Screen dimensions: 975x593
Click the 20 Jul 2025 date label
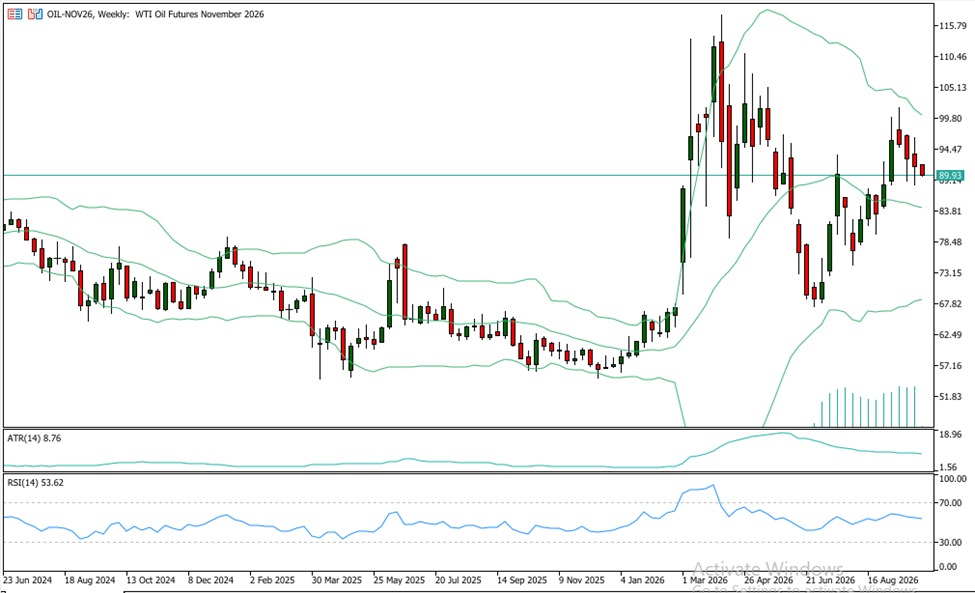(x=458, y=580)
